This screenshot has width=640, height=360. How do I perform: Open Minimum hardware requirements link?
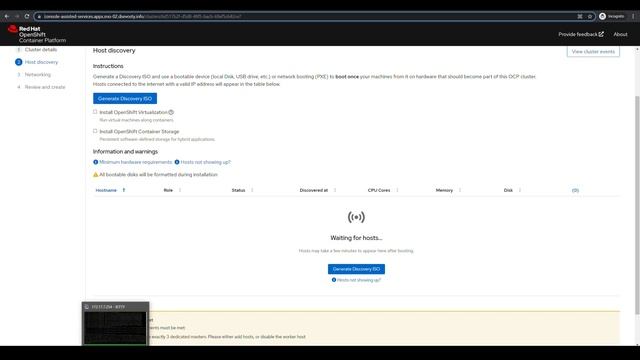coord(136,162)
